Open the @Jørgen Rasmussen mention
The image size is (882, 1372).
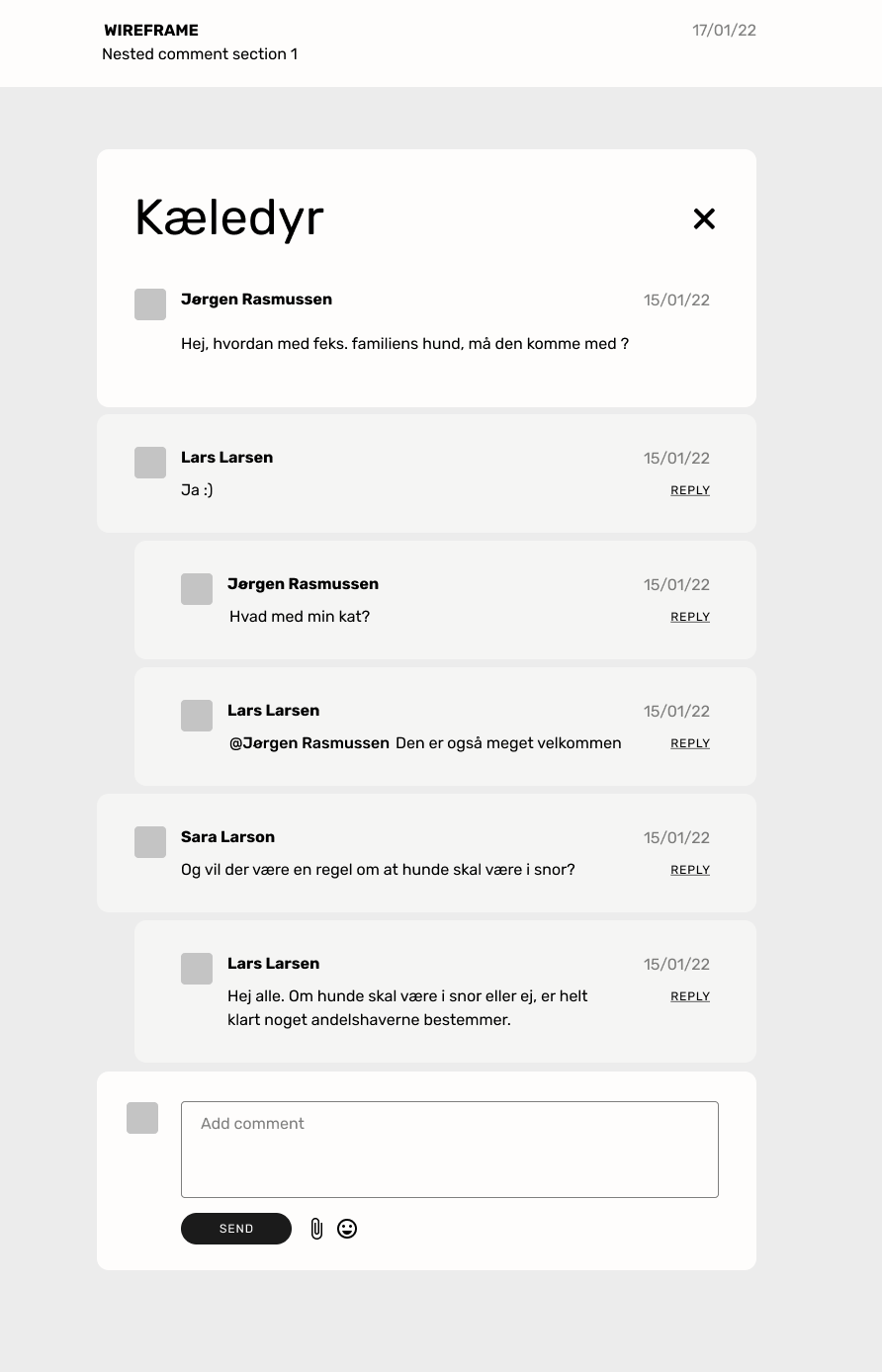pos(307,743)
